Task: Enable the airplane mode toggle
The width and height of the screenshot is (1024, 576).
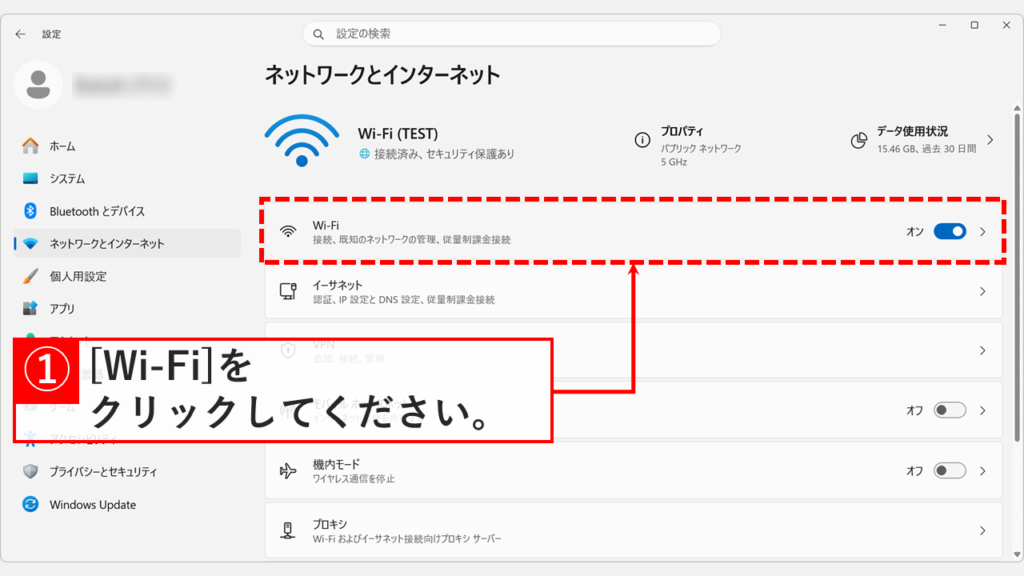Action: click(x=950, y=471)
